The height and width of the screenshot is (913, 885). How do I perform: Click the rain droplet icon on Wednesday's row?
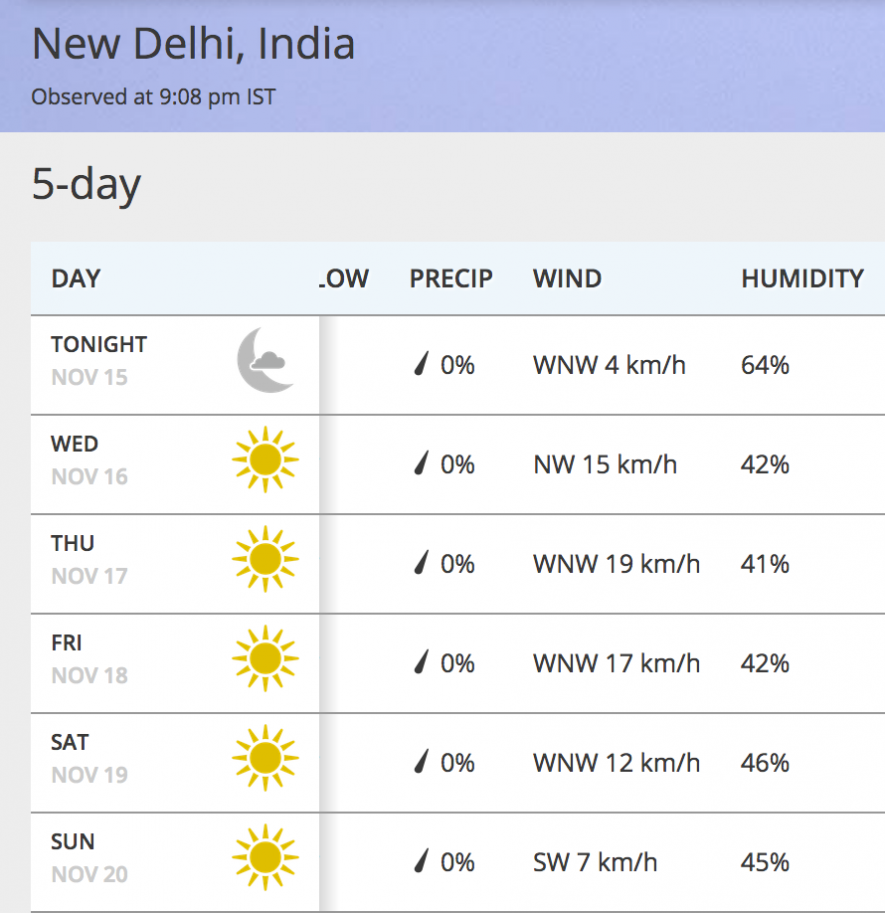(x=420, y=464)
